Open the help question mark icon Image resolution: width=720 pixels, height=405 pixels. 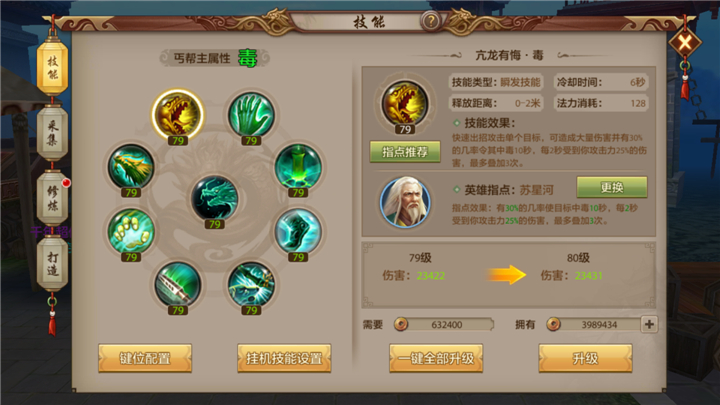click(x=431, y=21)
